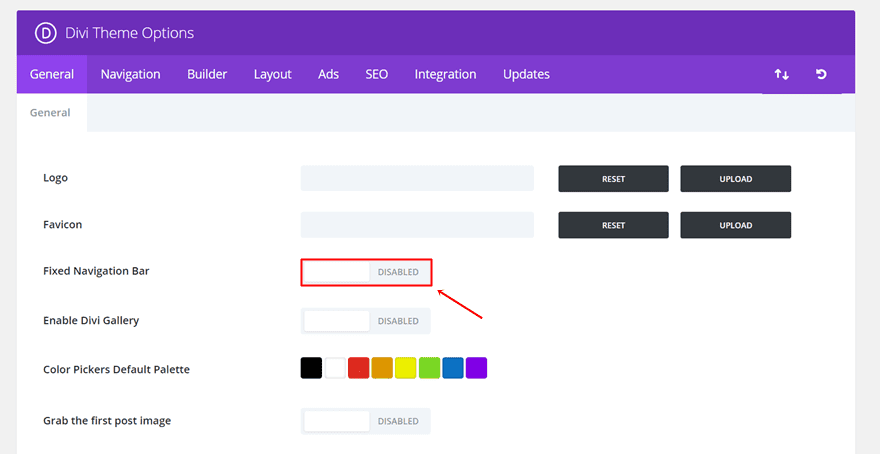Click the Divi logo icon in header
This screenshot has width=880, height=454.
[46, 33]
